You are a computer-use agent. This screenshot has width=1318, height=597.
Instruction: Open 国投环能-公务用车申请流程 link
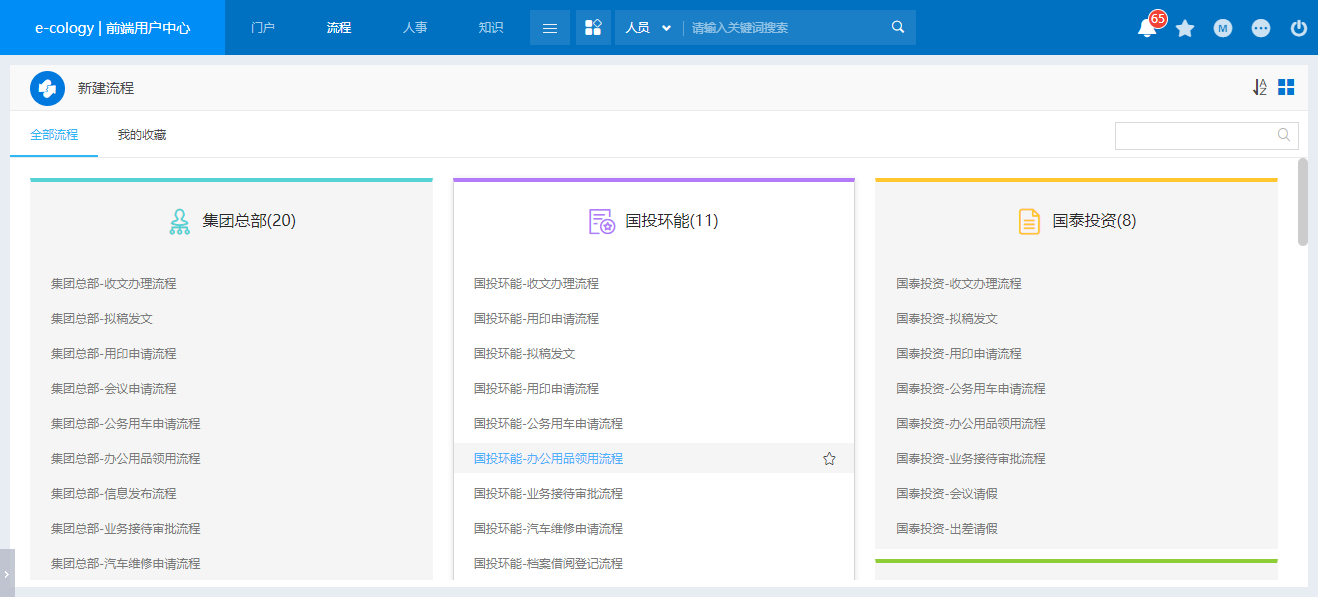[548, 424]
